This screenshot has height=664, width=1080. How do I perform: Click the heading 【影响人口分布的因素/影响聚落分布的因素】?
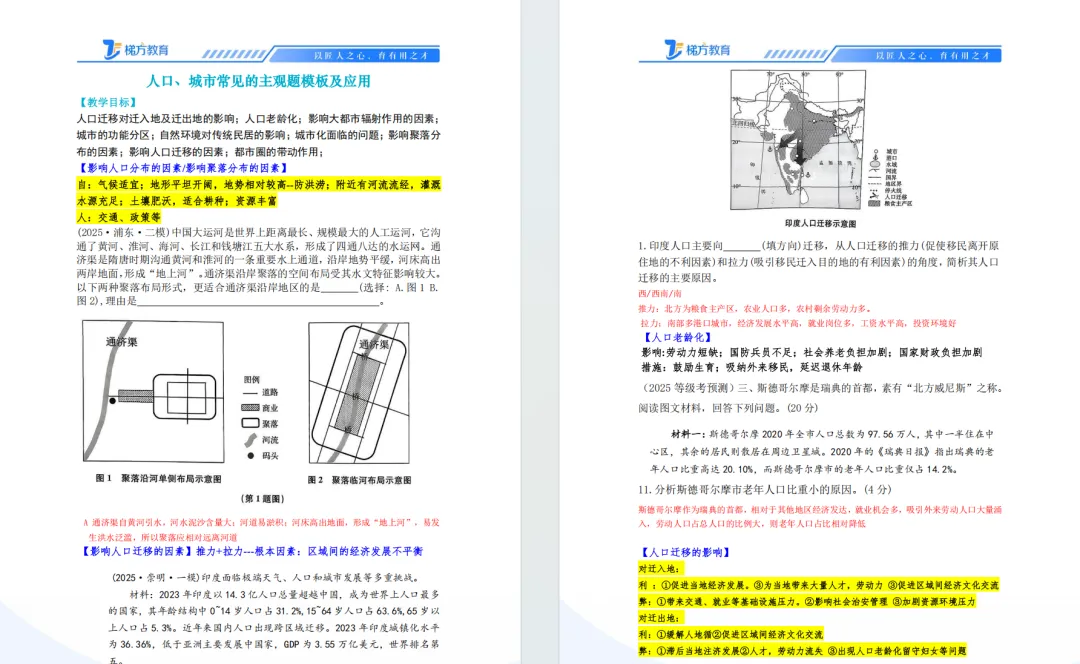[183, 168]
